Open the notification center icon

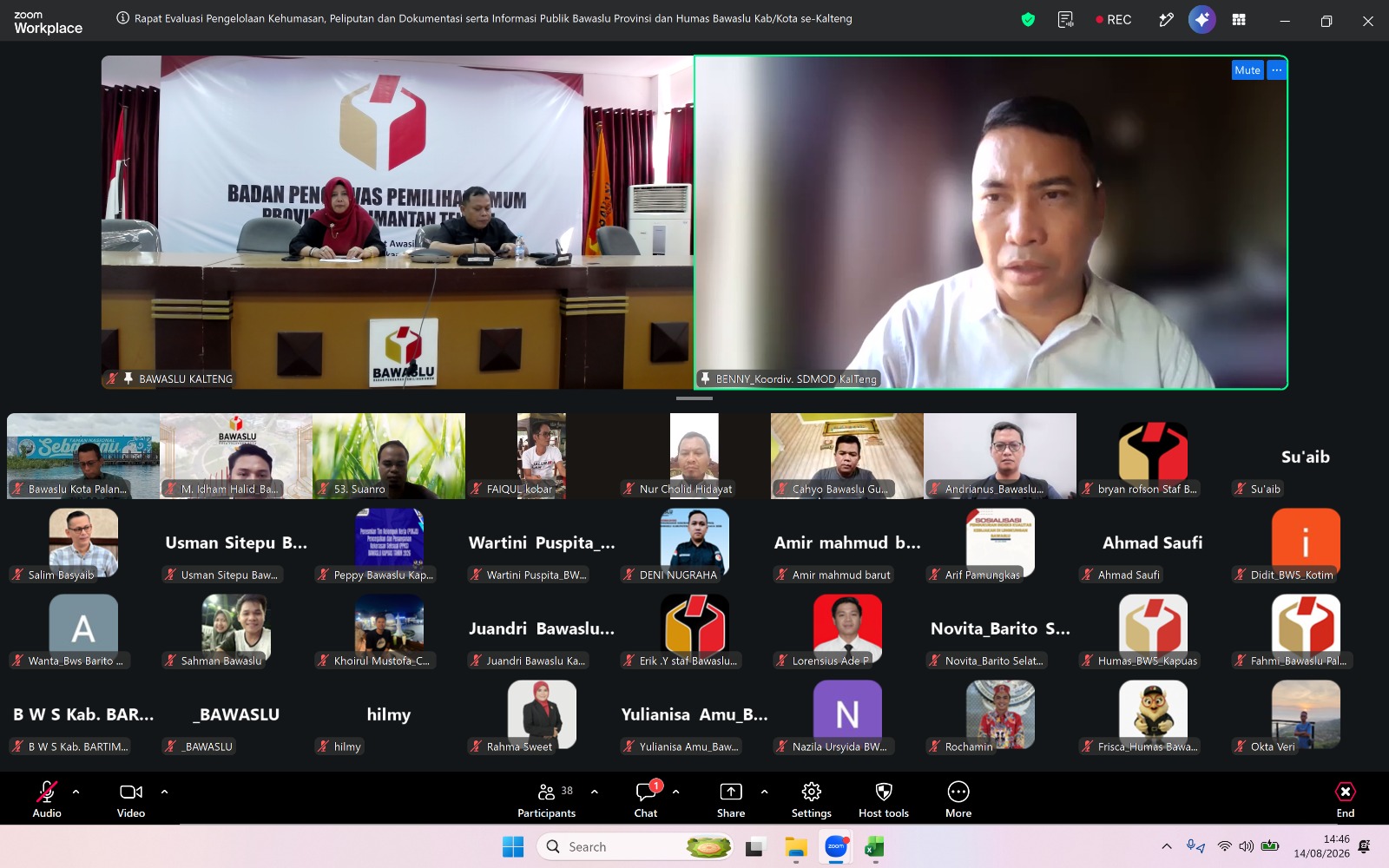point(1364,846)
